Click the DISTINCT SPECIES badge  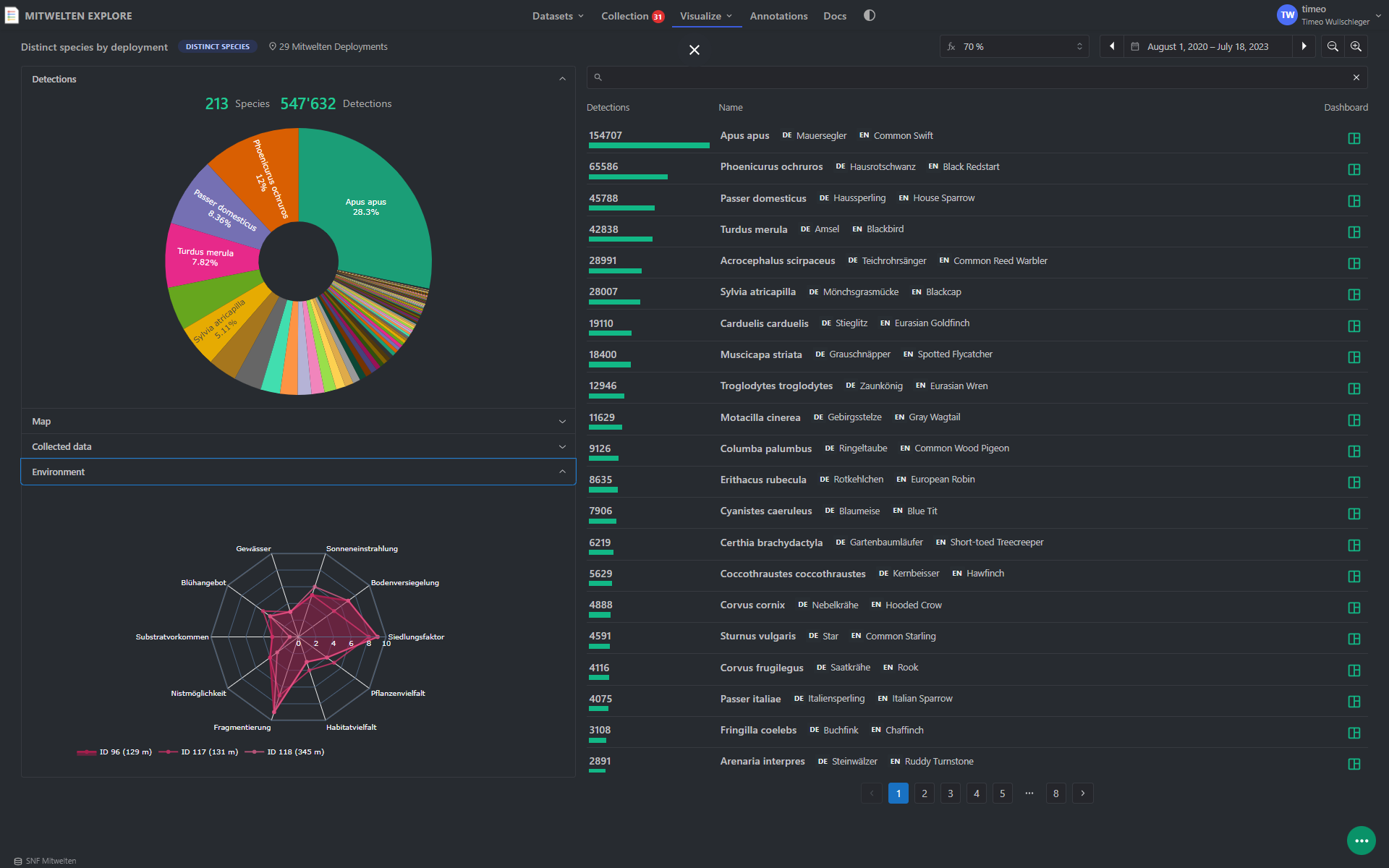(x=218, y=46)
